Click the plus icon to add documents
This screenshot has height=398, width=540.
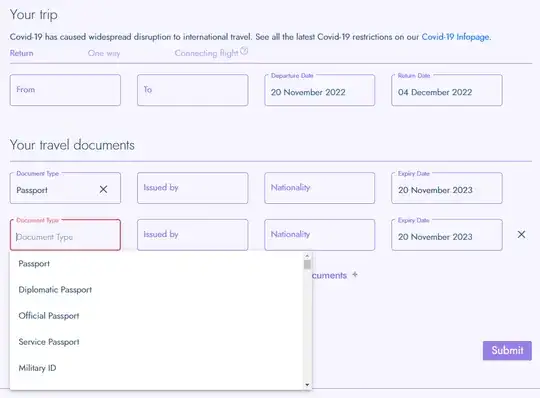tap(355, 275)
